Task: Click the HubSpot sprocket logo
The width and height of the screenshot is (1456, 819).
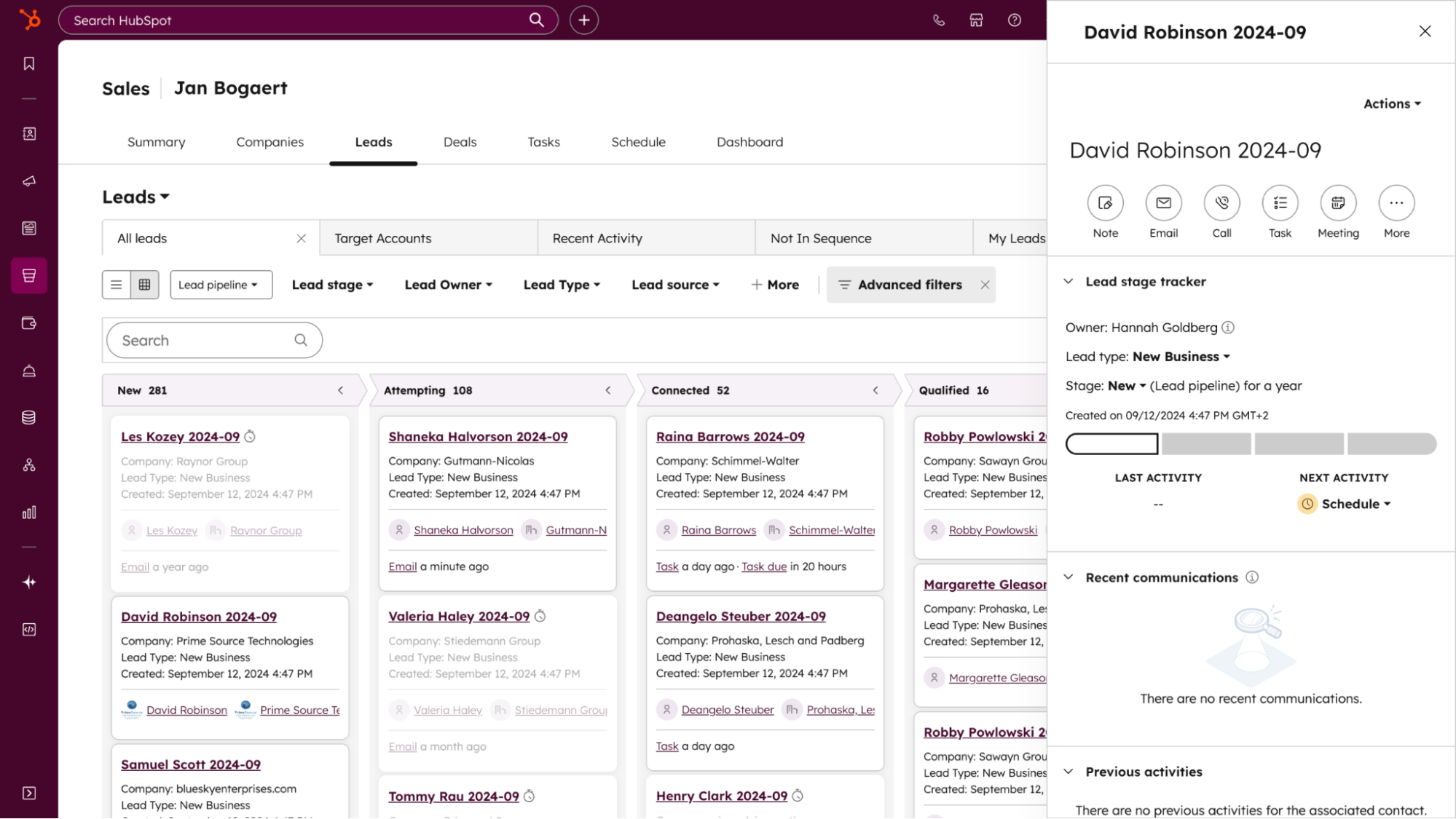Action: 29,20
